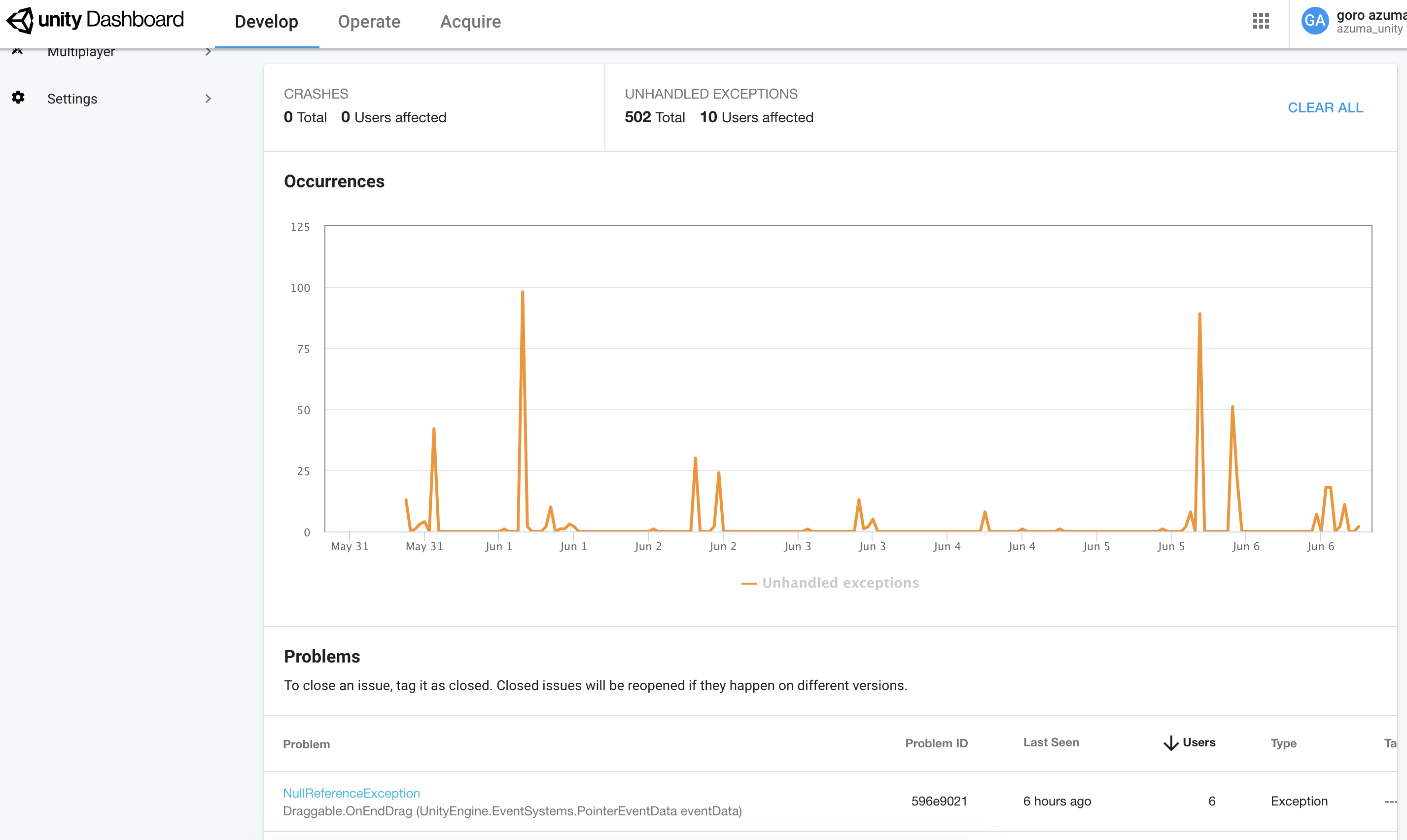The height and width of the screenshot is (840, 1407).
Task: Click the GA user avatar
Action: (x=1314, y=21)
